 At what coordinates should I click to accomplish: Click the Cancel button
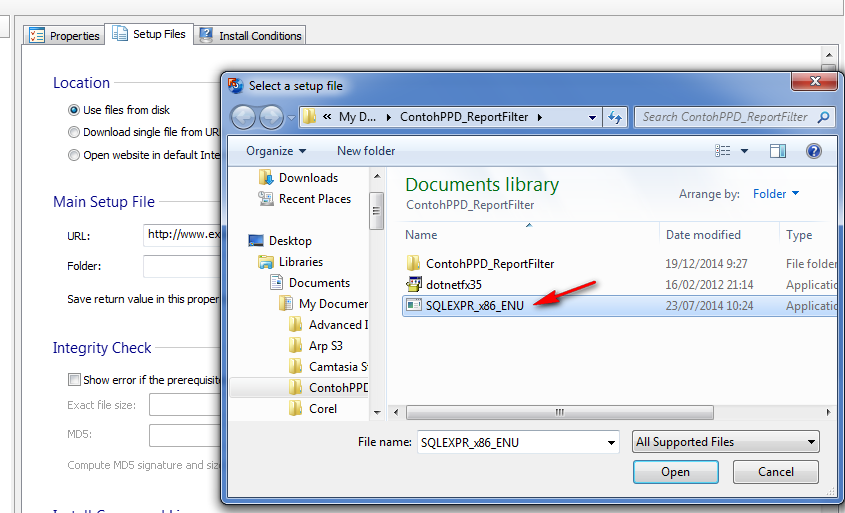coord(775,472)
